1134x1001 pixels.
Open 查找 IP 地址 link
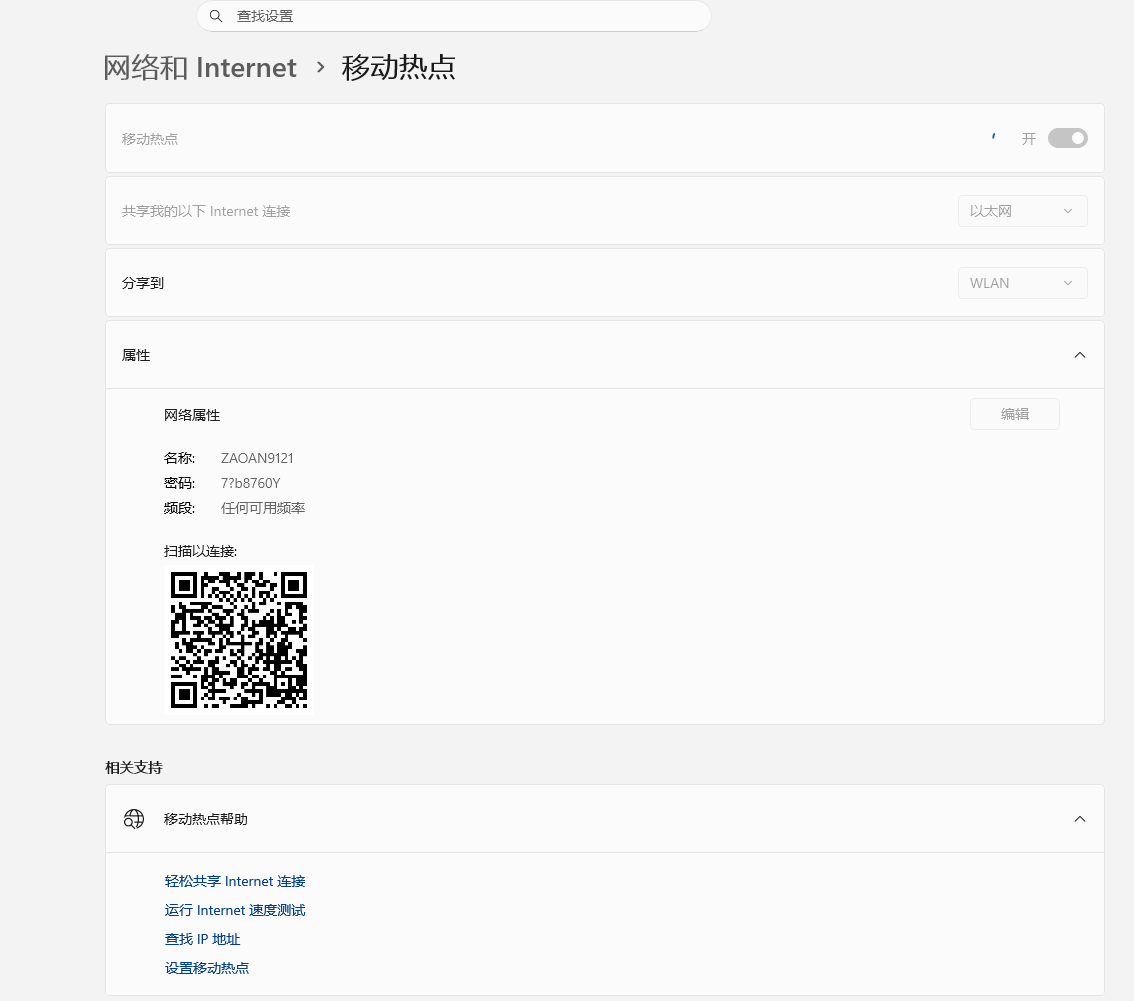pos(202,939)
